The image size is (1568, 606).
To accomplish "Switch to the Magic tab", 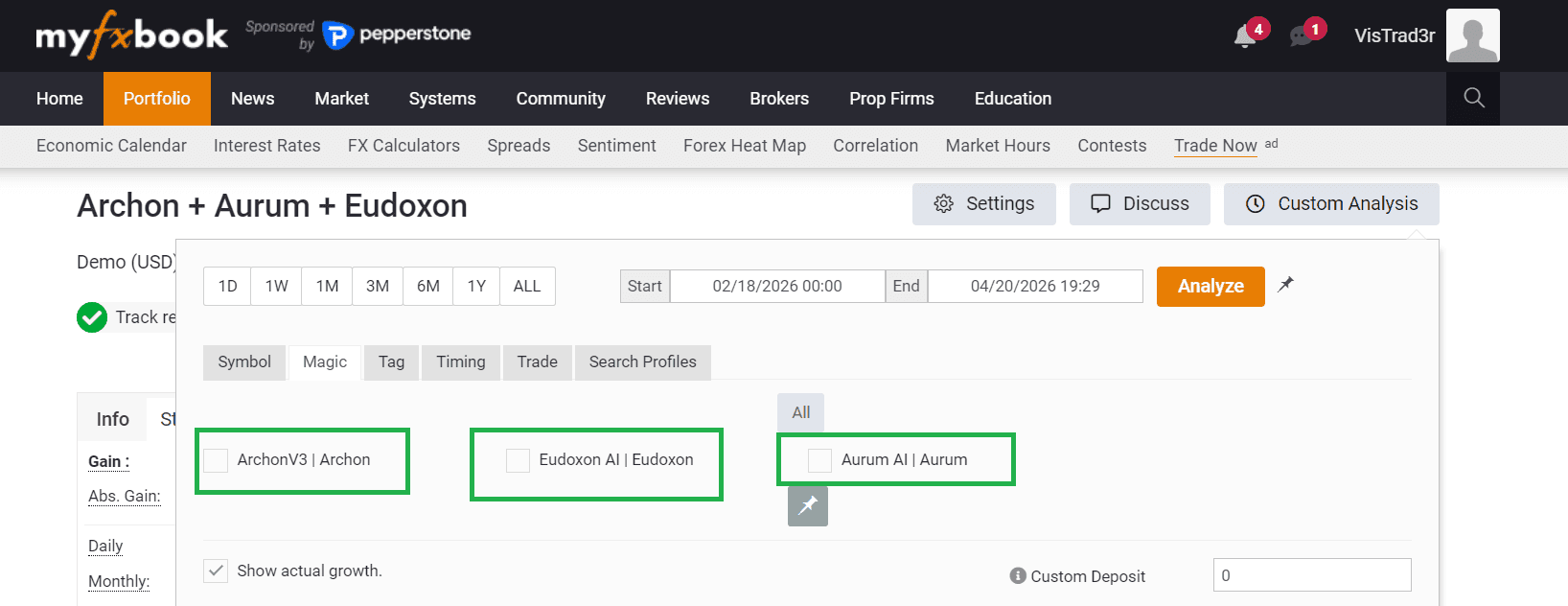I will coord(325,362).
